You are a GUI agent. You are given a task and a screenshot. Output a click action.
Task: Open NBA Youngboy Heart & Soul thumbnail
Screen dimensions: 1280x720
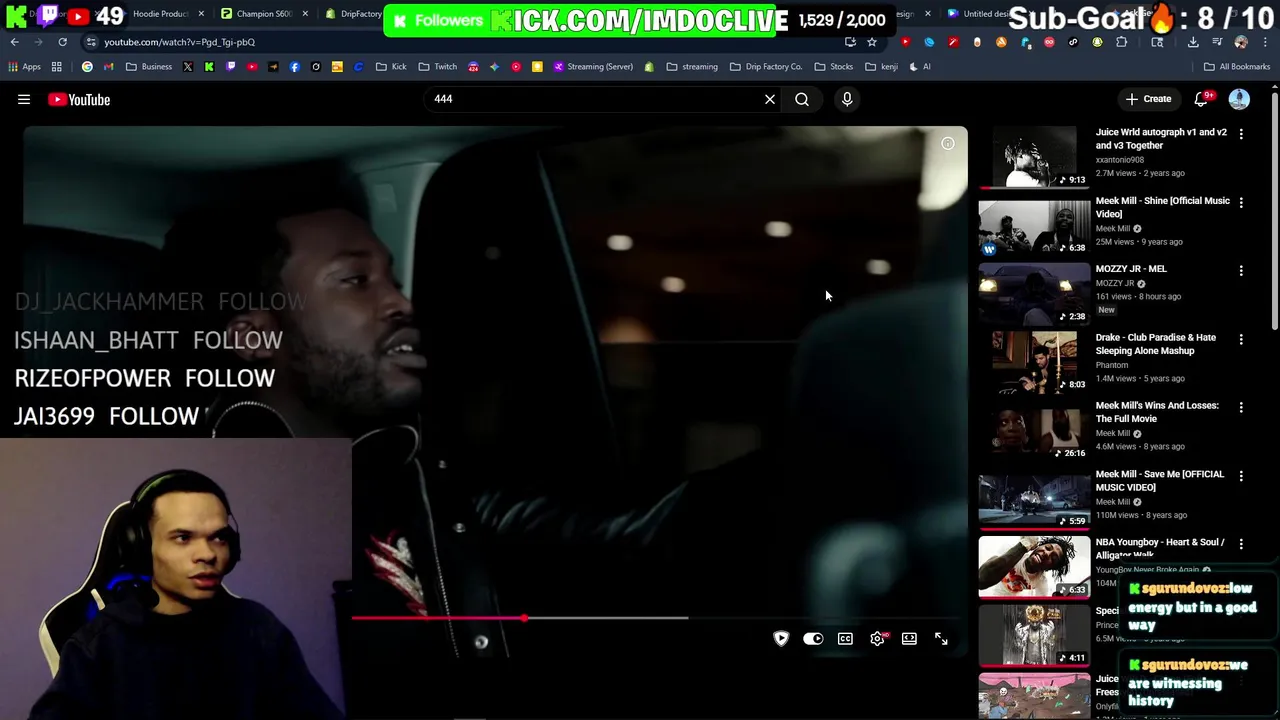click(x=1034, y=567)
